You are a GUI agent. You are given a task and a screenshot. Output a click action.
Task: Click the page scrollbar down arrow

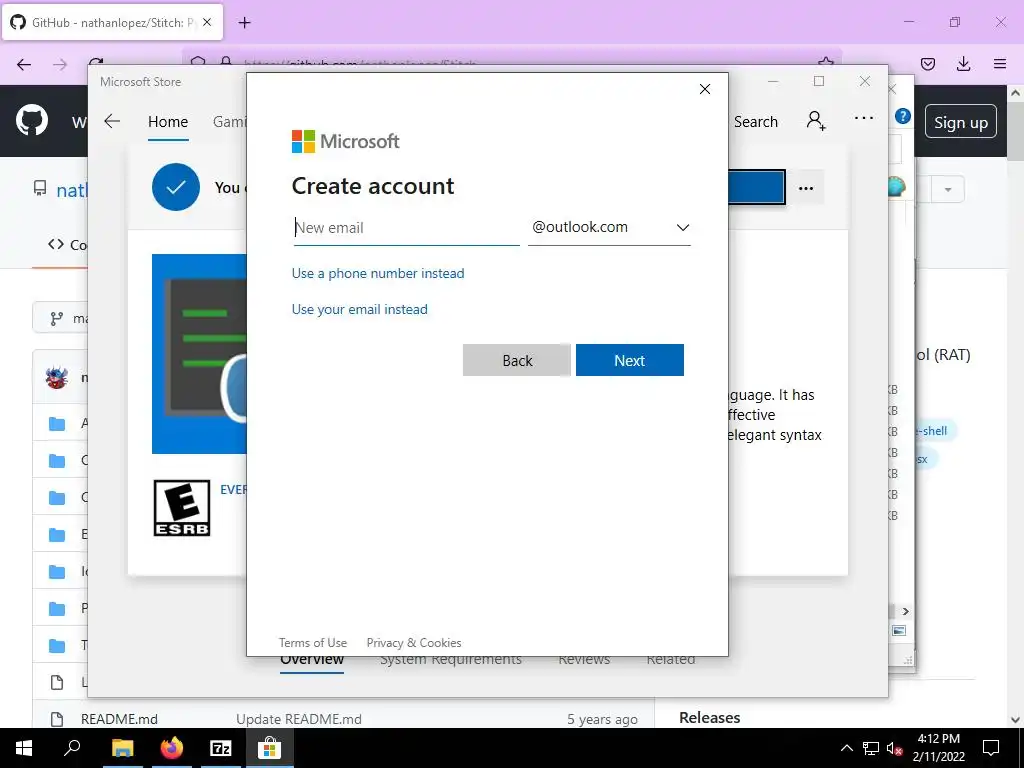(1016, 720)
